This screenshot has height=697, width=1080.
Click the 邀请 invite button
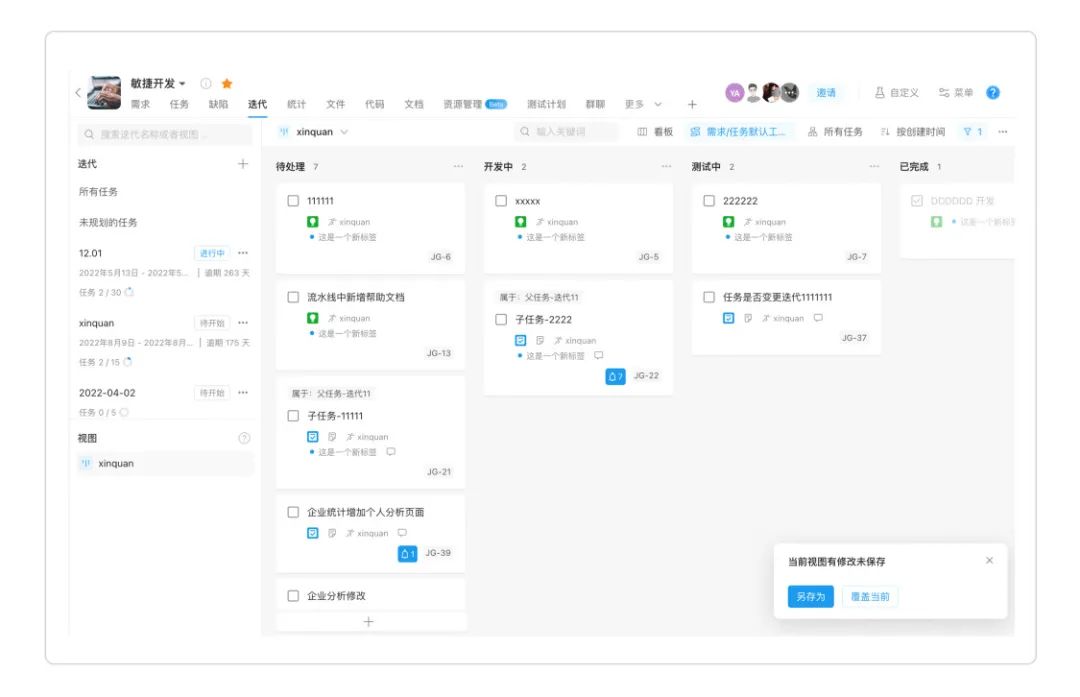click(x=826, y=93)
